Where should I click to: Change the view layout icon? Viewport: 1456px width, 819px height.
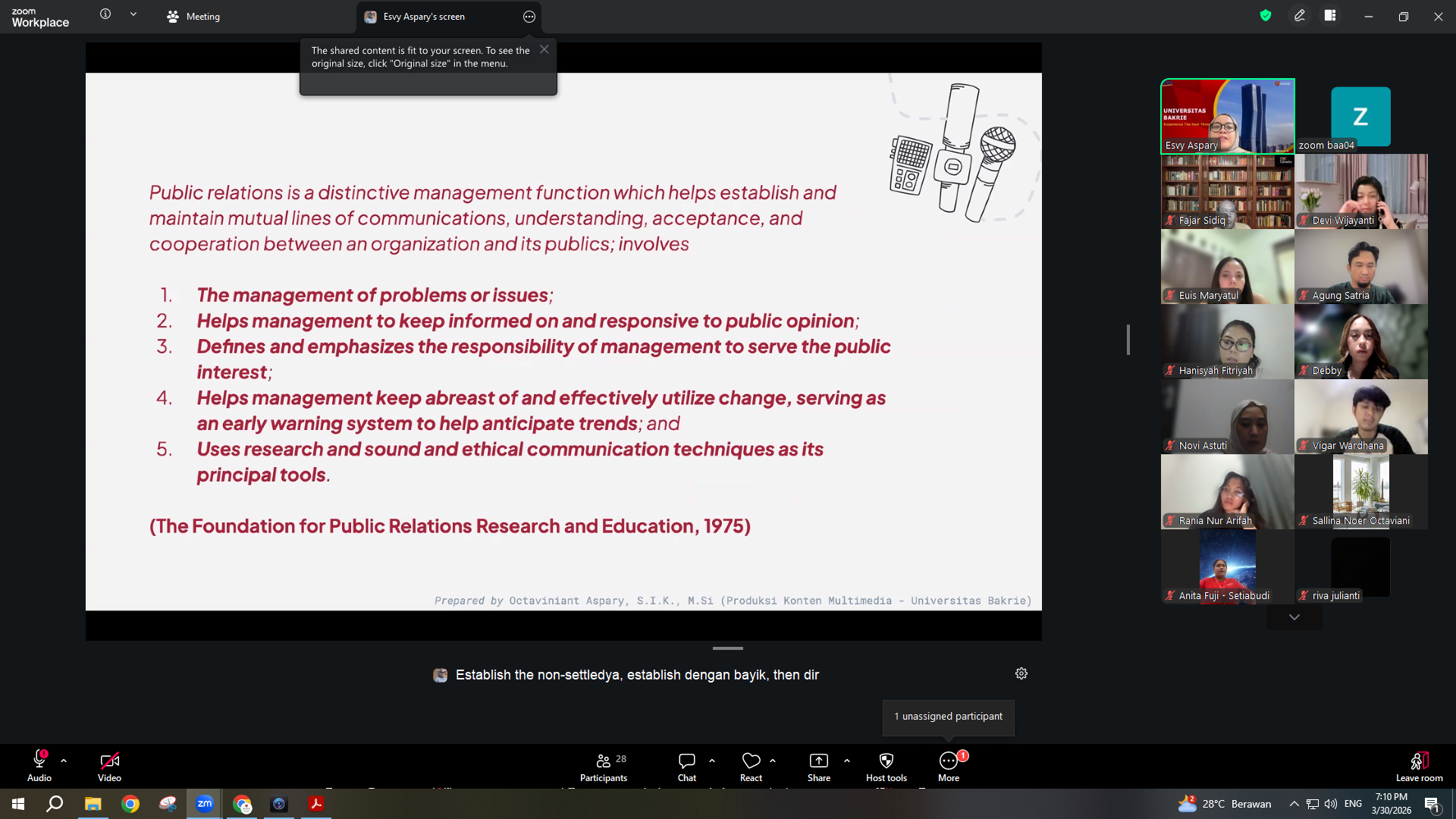click(x=1330, y=15)
